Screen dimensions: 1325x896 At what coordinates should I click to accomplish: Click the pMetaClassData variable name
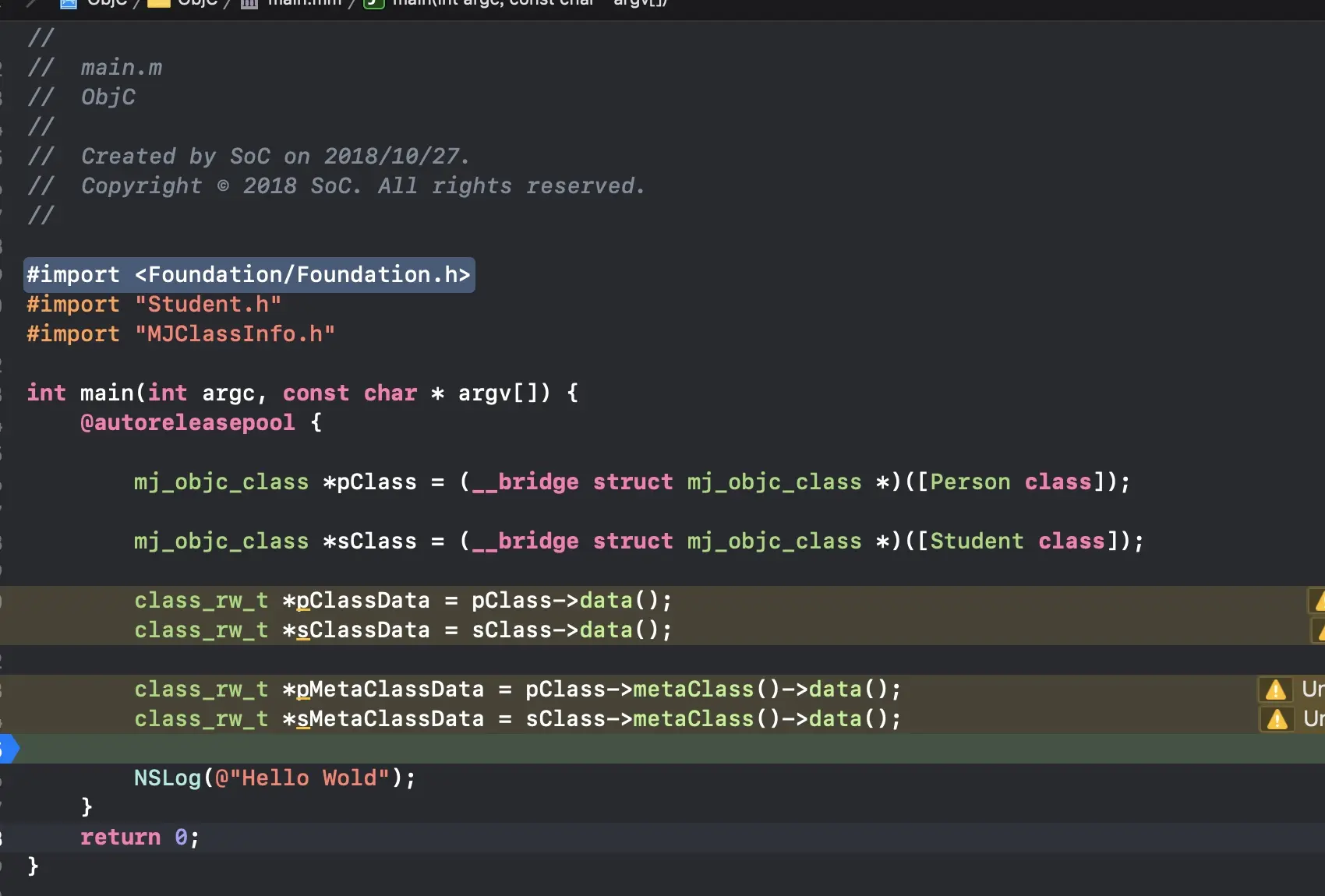point(390,690)
